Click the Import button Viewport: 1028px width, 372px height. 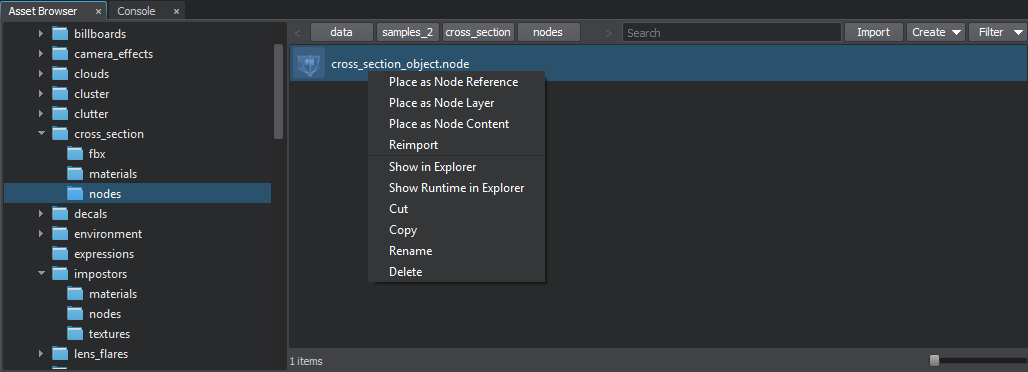coord(873,32)
